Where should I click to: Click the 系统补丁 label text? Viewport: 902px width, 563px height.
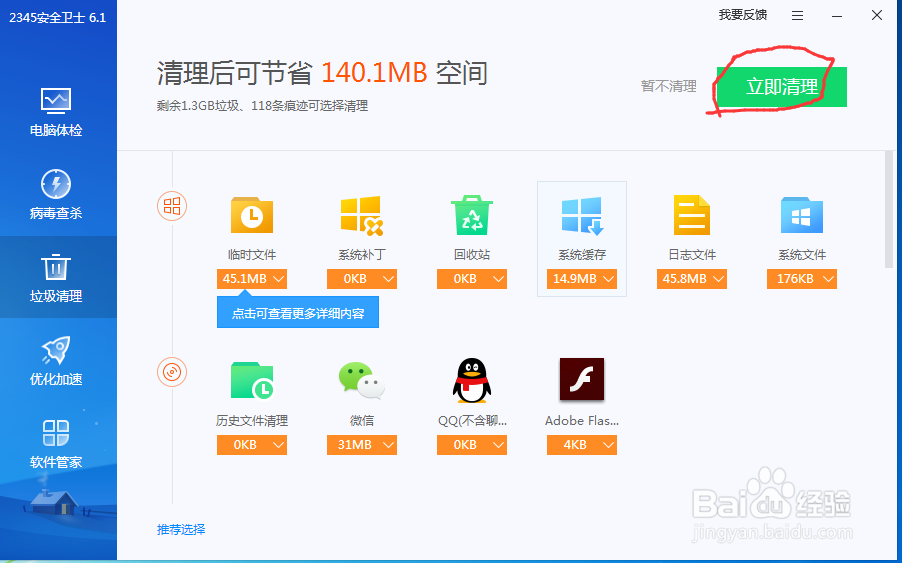tap(361, 255)
